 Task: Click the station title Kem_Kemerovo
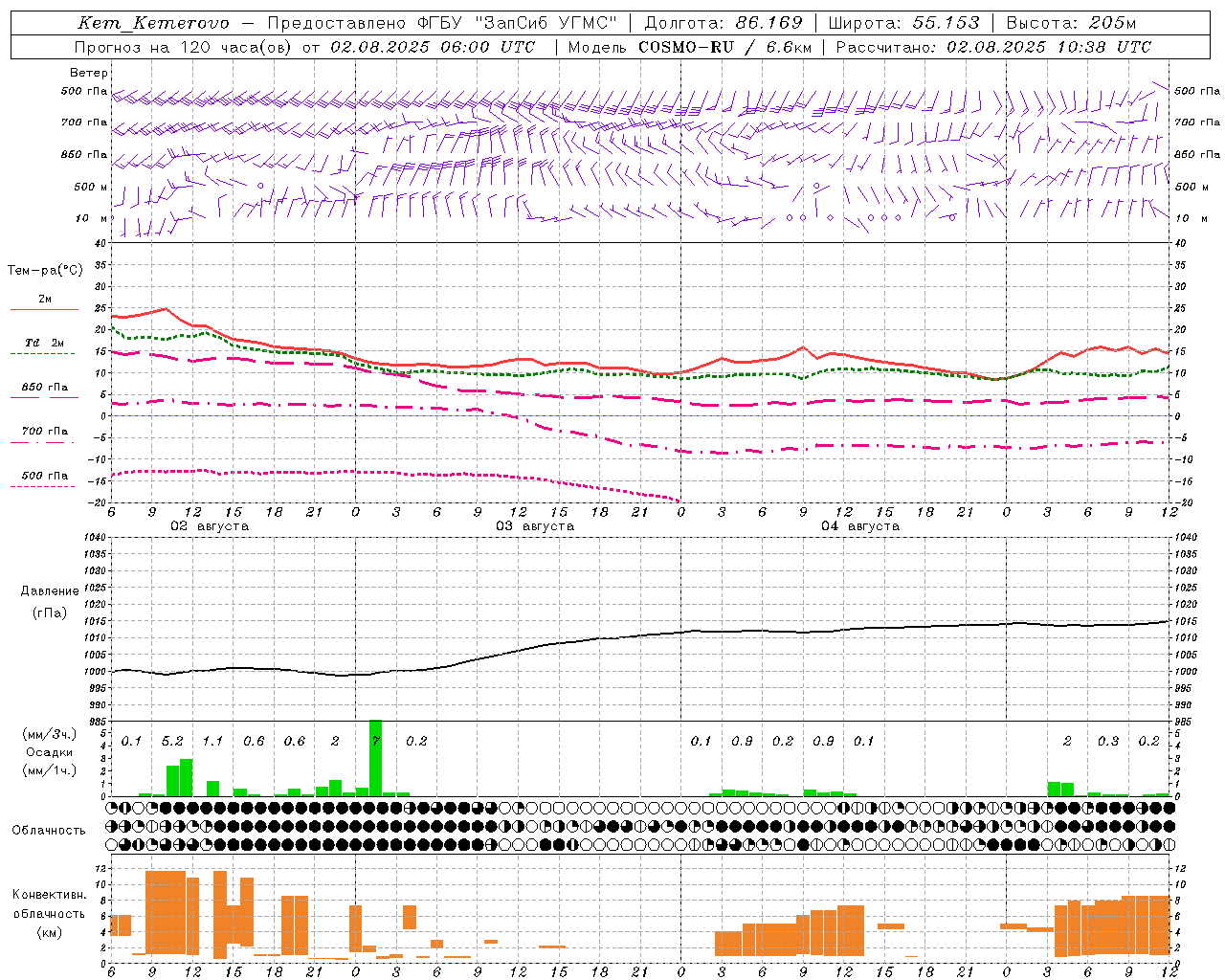(x=153, y=23)
